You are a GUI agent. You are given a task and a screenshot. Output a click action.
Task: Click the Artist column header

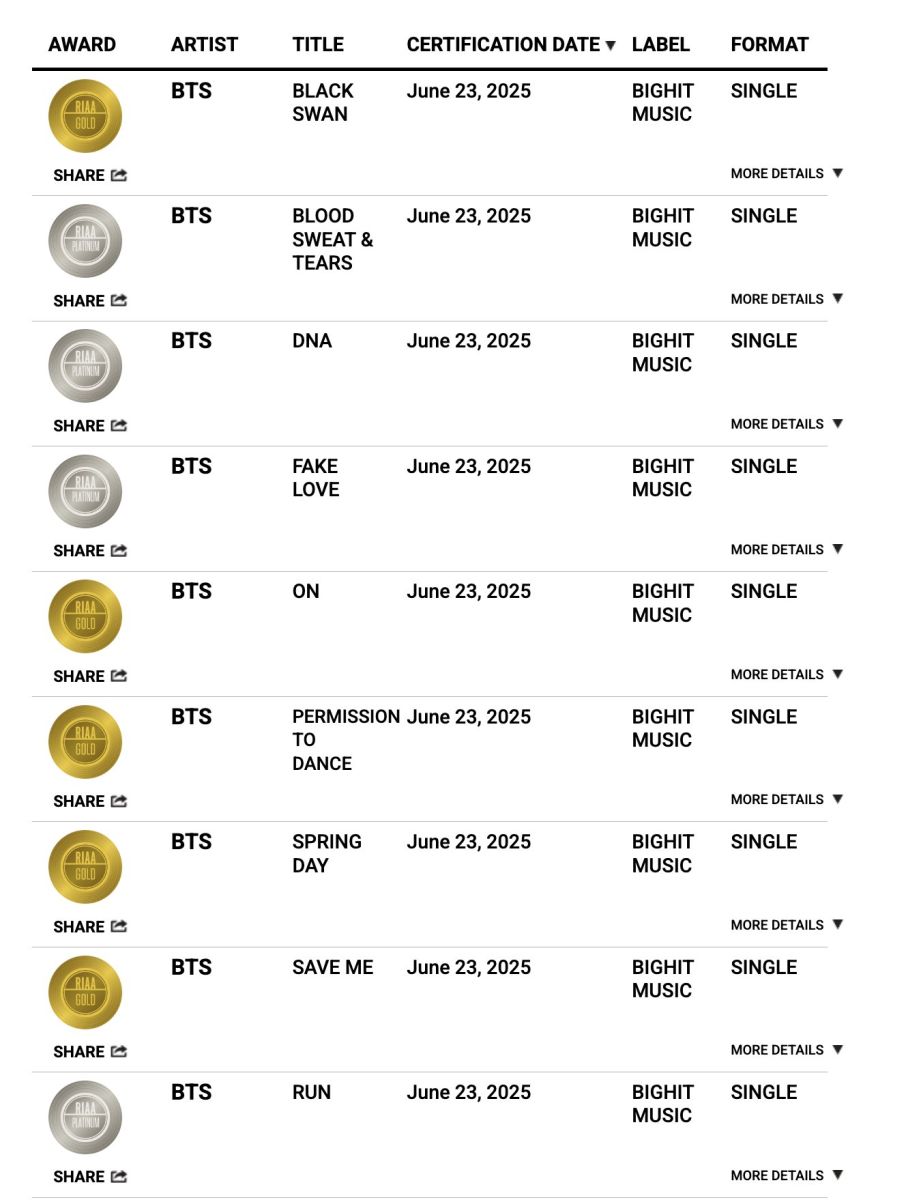(x=205, y=45)
